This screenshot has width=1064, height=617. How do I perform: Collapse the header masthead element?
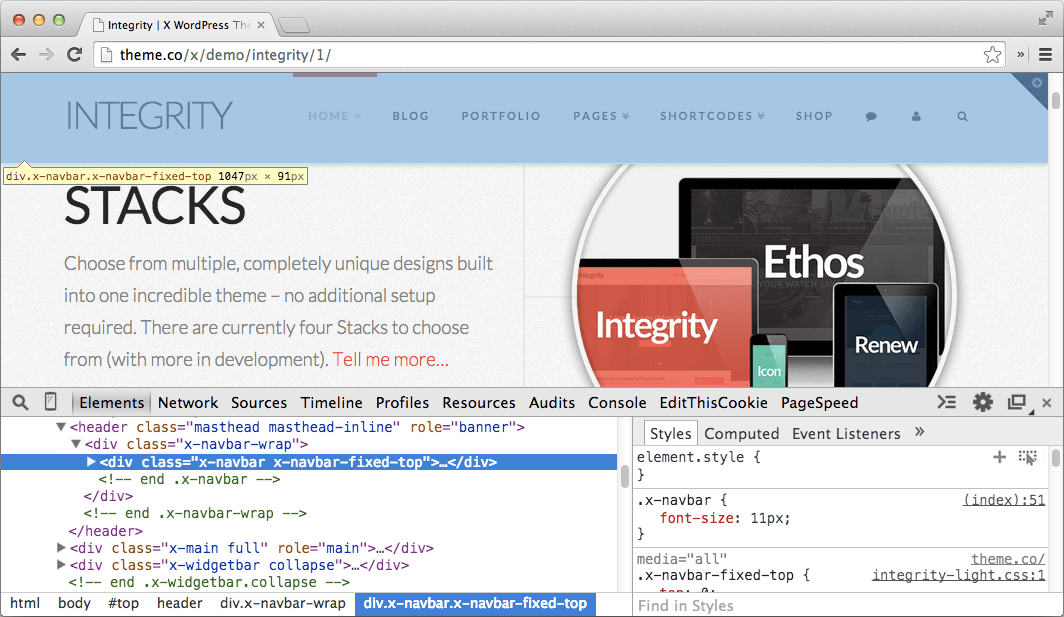[x=60, y=427]
